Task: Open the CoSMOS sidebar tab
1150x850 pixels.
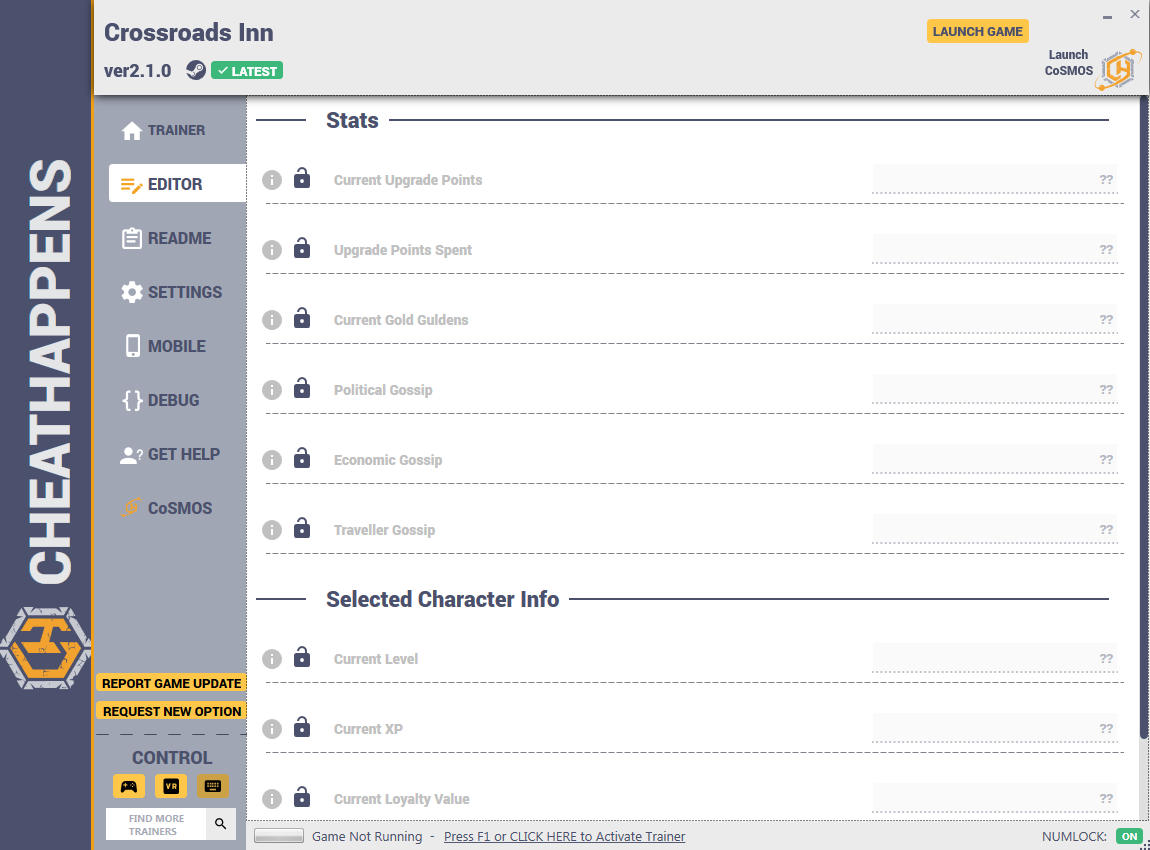Action: click(167, 508)
